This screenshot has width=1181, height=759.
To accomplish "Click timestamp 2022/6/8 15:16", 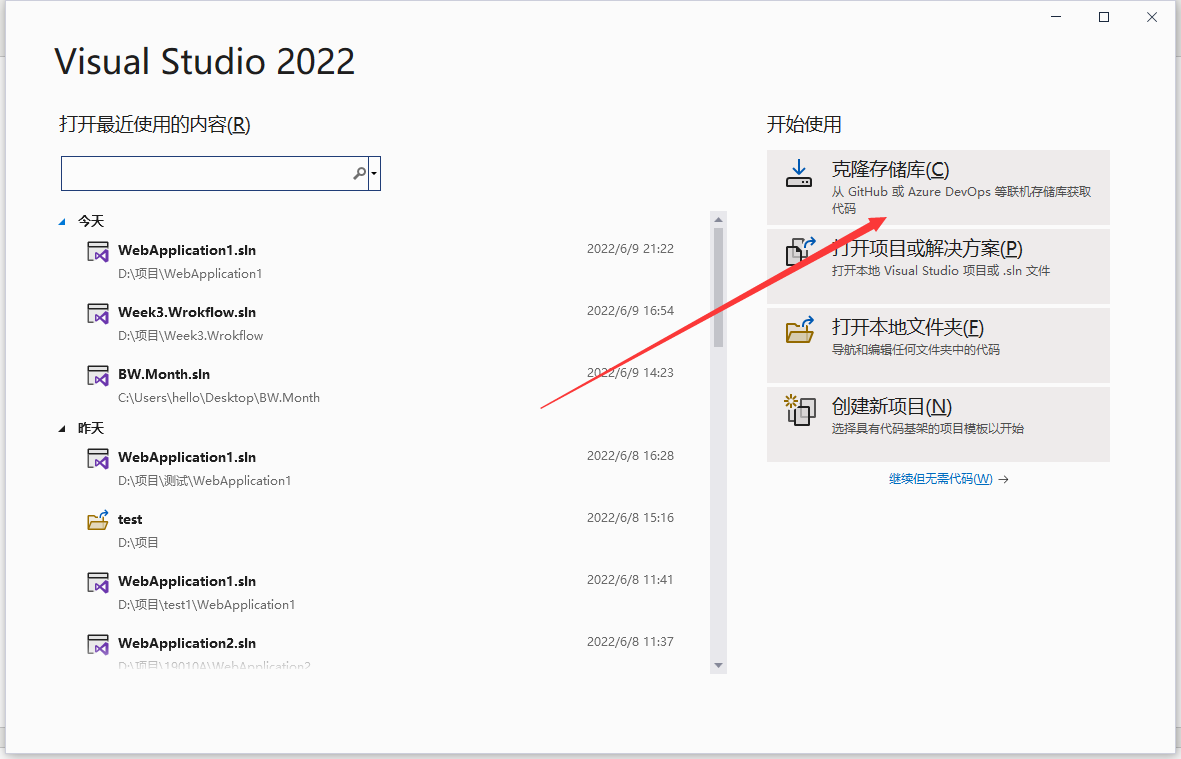I will pos(630,517).
